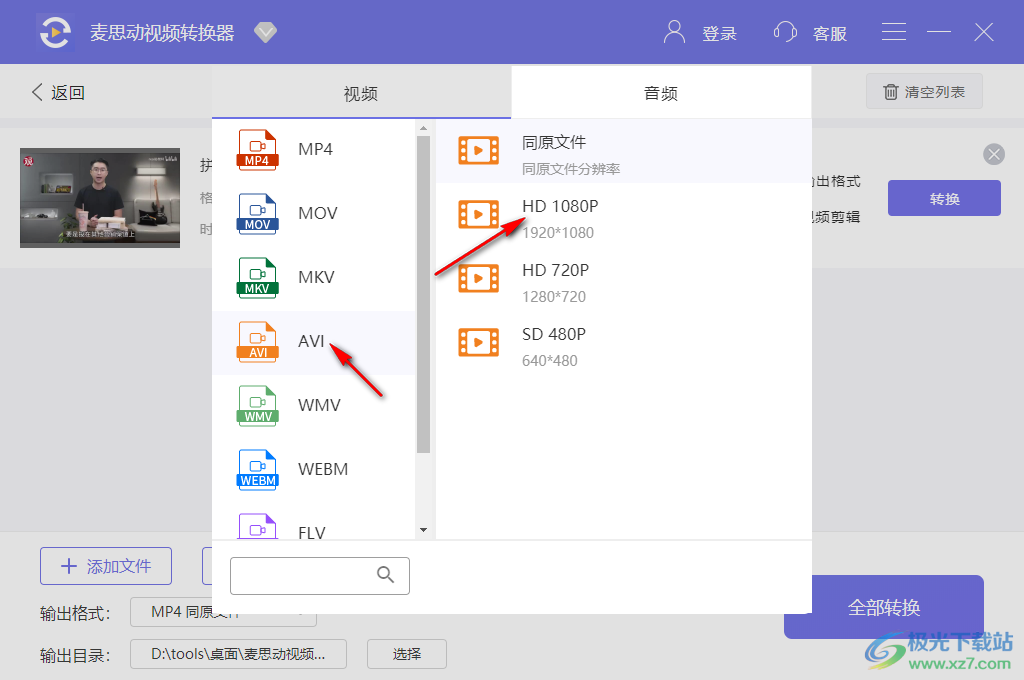This screenshot has height=680, width=1024.
Task: Select the WEBM format icon
Action: [257, 470]
